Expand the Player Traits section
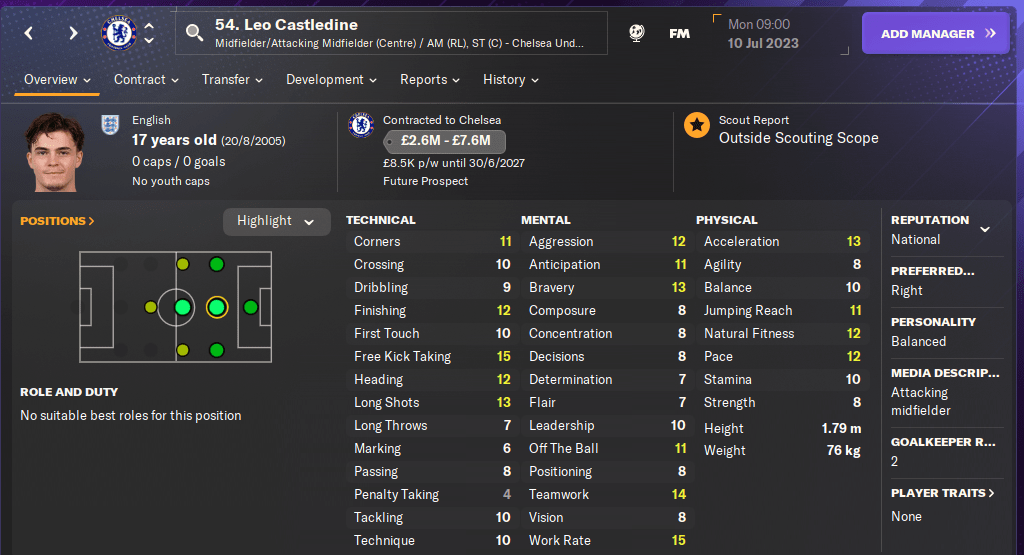 click(942, 493)
